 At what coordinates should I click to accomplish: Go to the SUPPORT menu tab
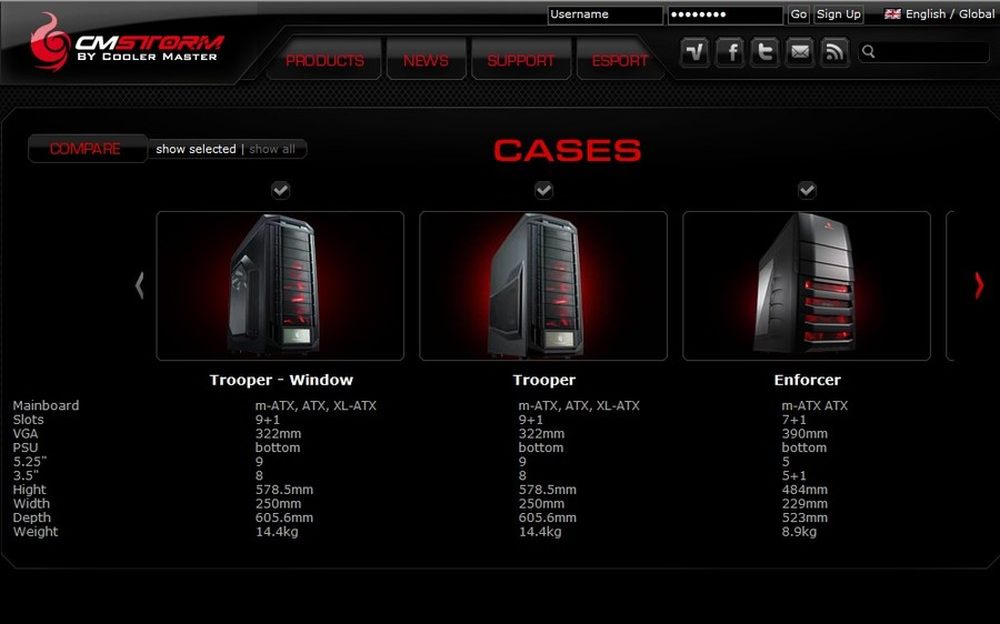coord(521,61)
